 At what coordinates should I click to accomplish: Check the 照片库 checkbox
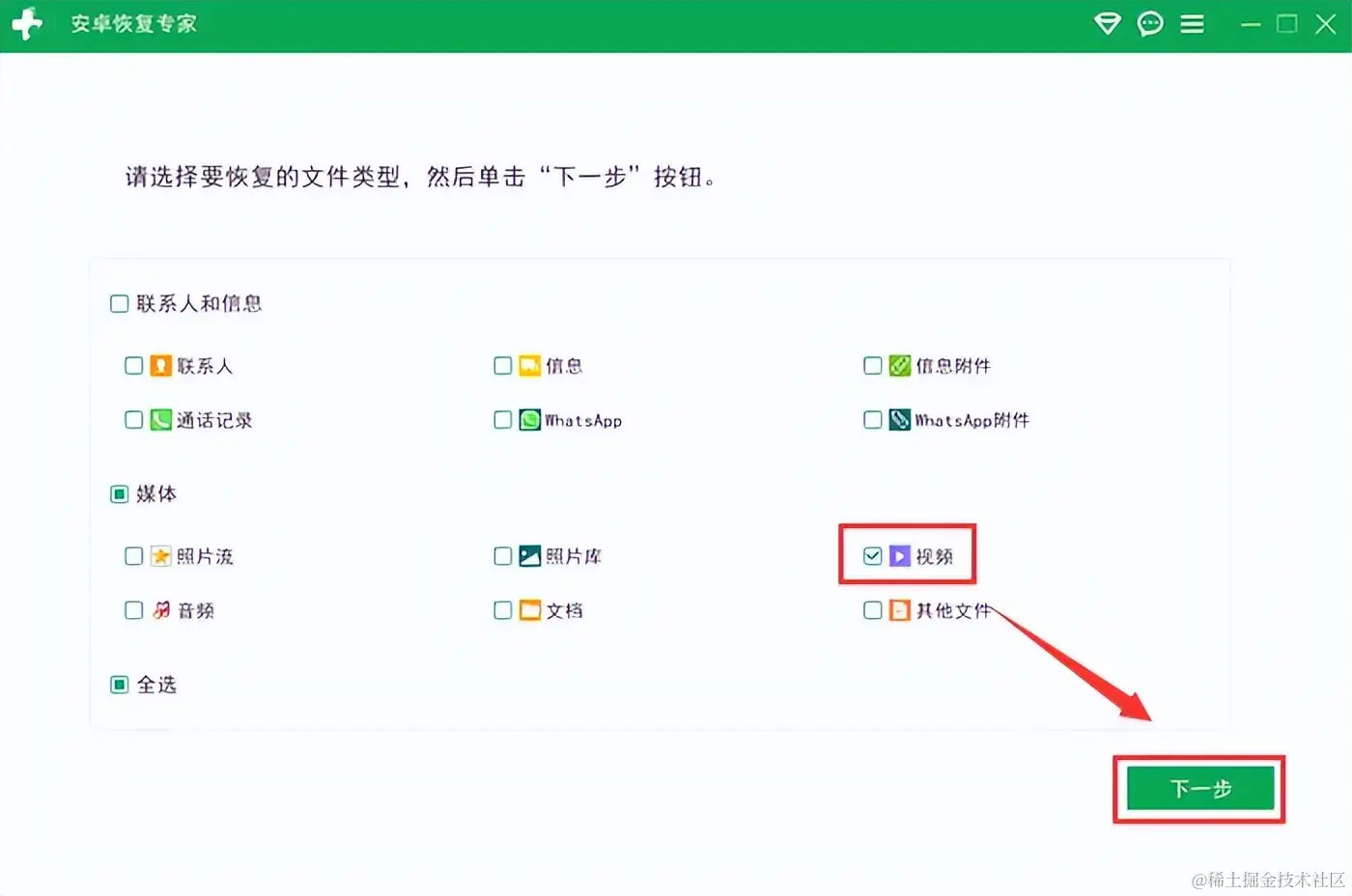click(x=502, y=556)
